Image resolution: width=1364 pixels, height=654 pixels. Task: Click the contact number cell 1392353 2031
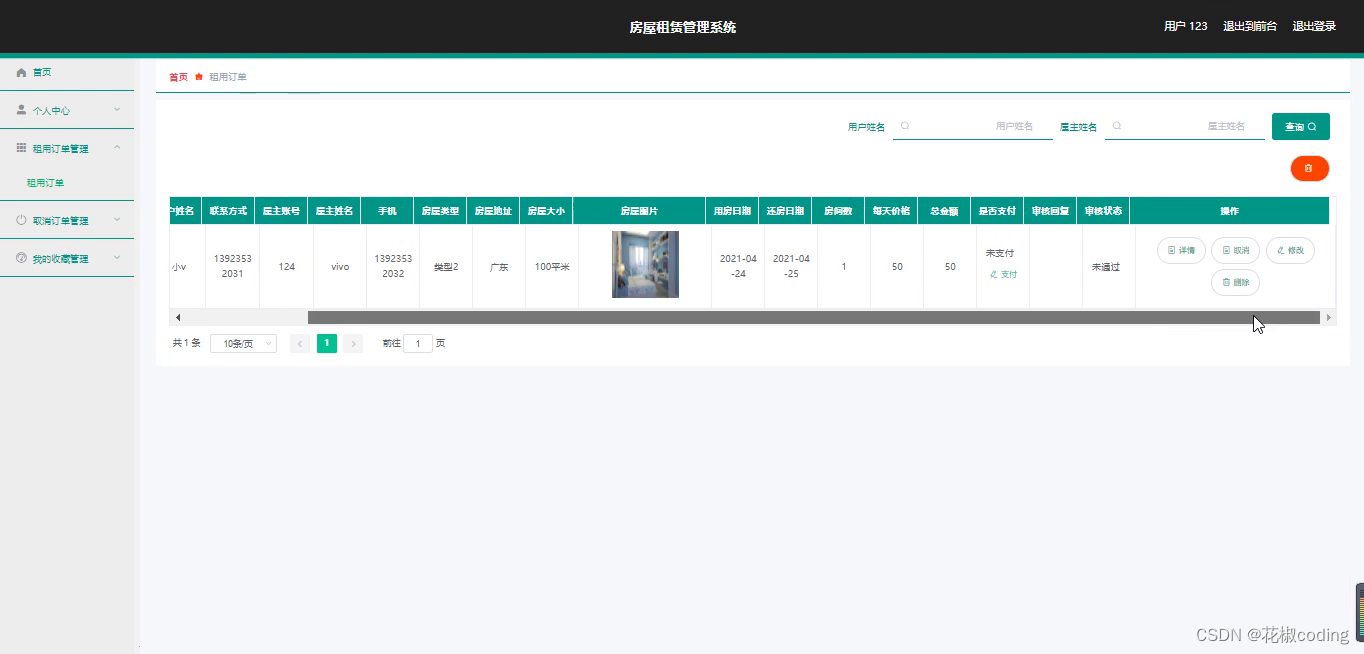pos(232,266)
